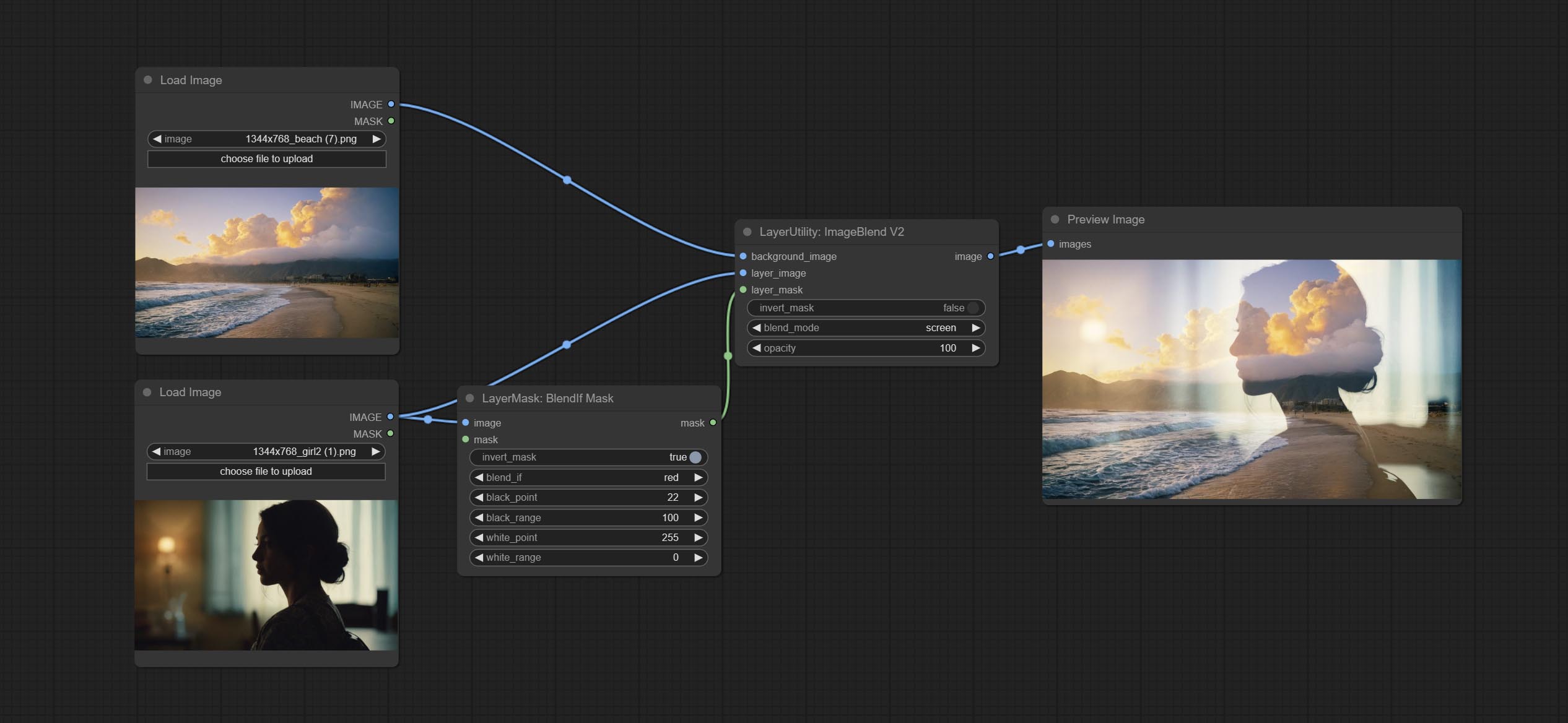Click next arrow on the girl2 image selector
The image size is (1568, 723).
pos(375,452)
